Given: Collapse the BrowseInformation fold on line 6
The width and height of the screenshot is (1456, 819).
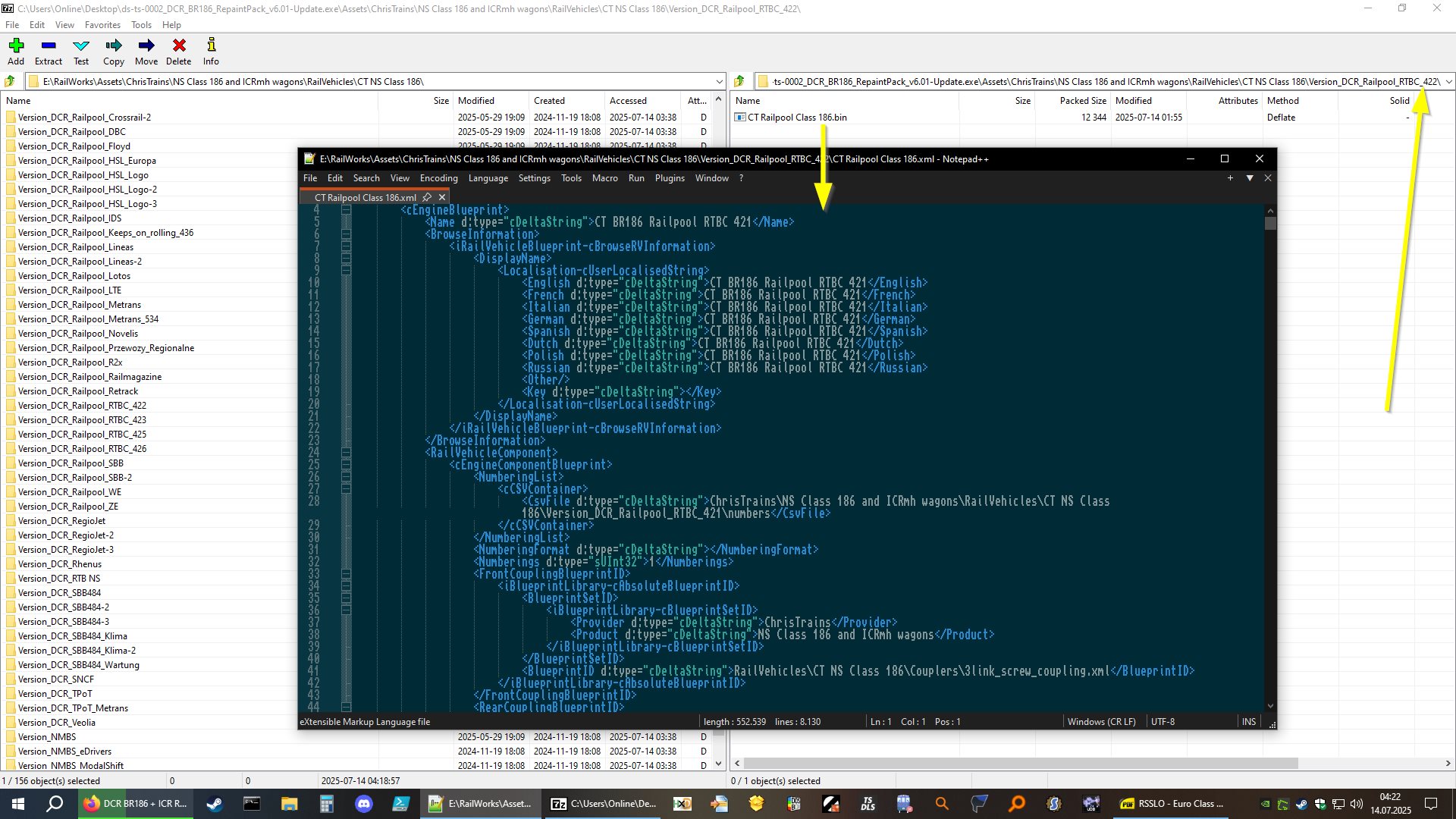Looking at the screenshot, I should 346,234.
